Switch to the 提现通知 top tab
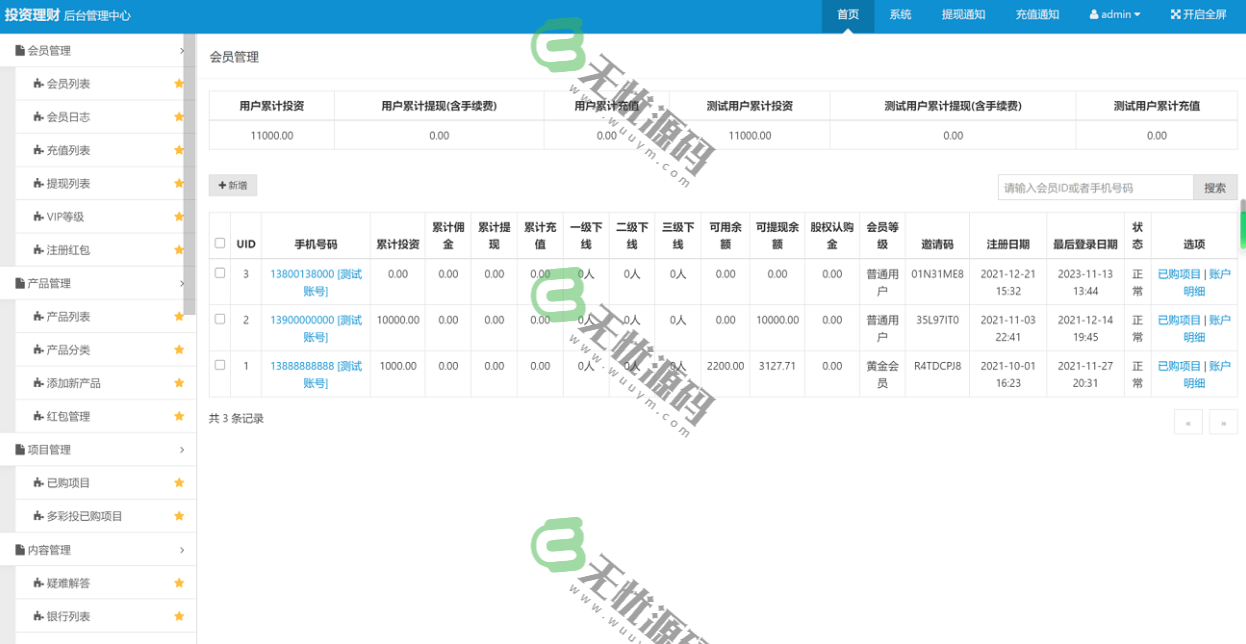 click(963, 15)
